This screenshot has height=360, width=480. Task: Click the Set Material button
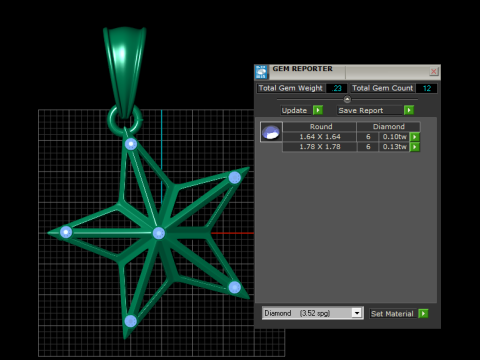pyautogui.click(x=393, y=314)
